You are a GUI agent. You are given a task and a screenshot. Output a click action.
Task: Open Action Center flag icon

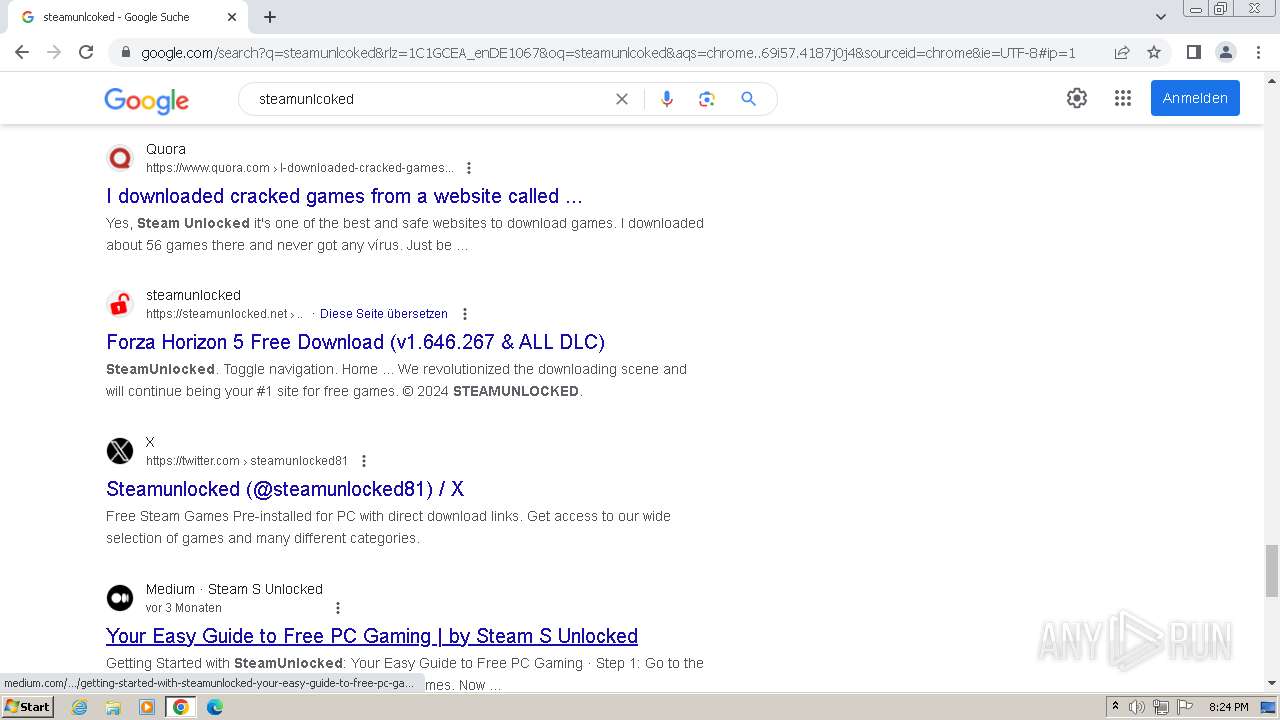(x=1184, y=707)
